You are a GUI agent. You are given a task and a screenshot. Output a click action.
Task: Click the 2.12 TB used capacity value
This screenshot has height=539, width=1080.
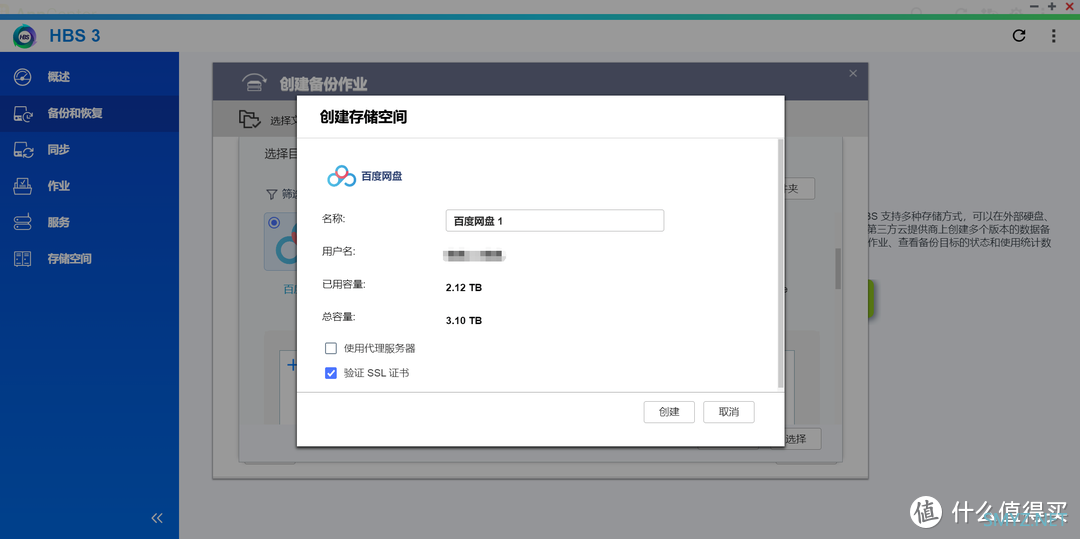pos(464,288)
